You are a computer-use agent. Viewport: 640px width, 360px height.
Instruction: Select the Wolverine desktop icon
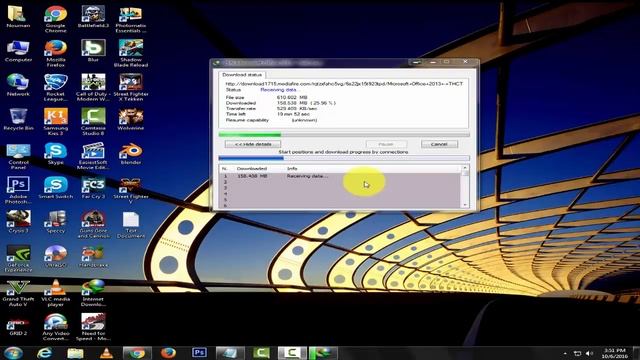click(131, 119)
